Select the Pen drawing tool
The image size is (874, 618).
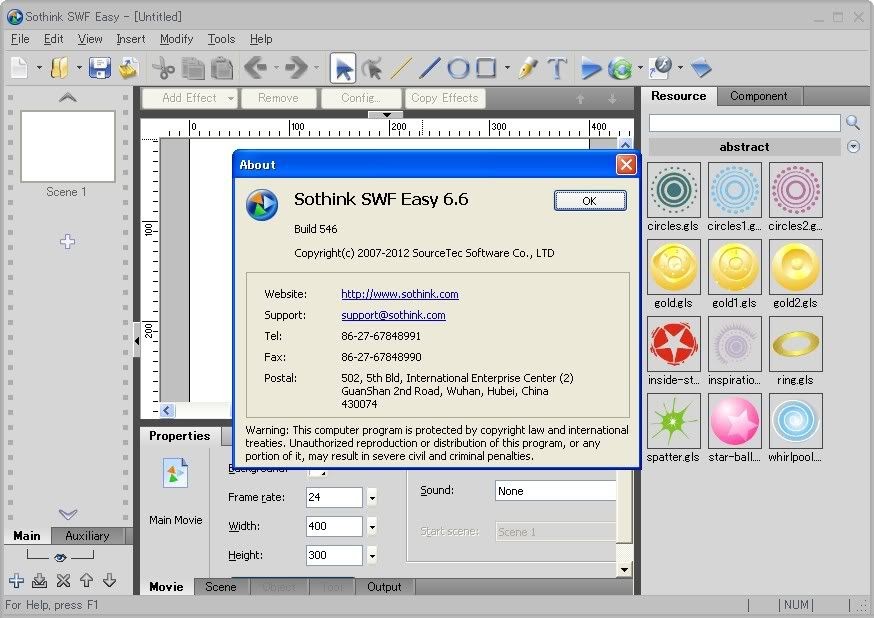tap(527, 68)
